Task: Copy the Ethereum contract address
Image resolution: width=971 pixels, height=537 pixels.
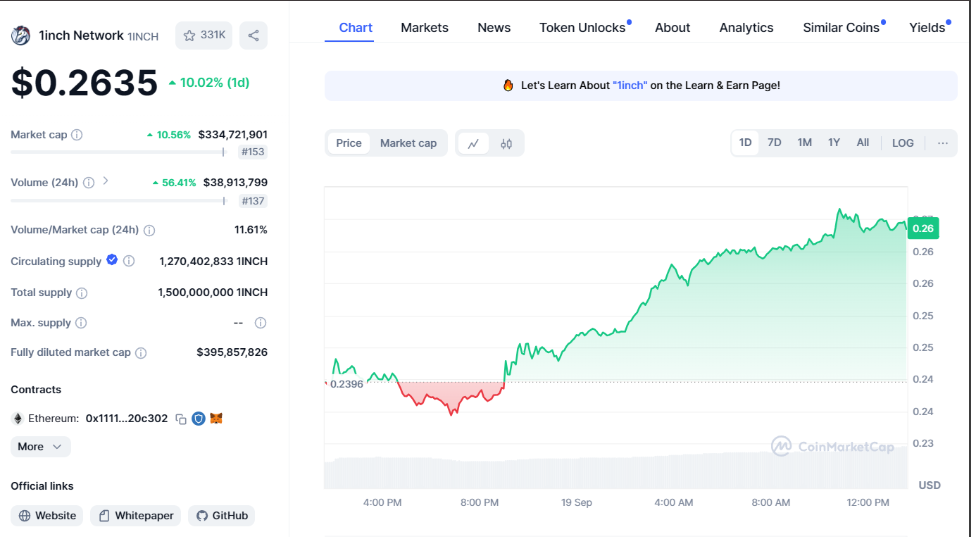Action: 181,419
